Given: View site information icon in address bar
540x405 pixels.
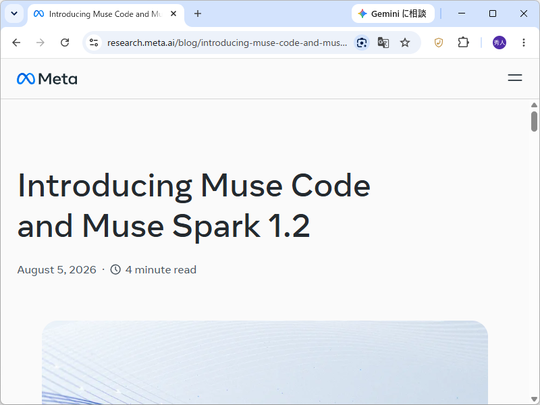Looking at the screenshot, I should [94, 43].
